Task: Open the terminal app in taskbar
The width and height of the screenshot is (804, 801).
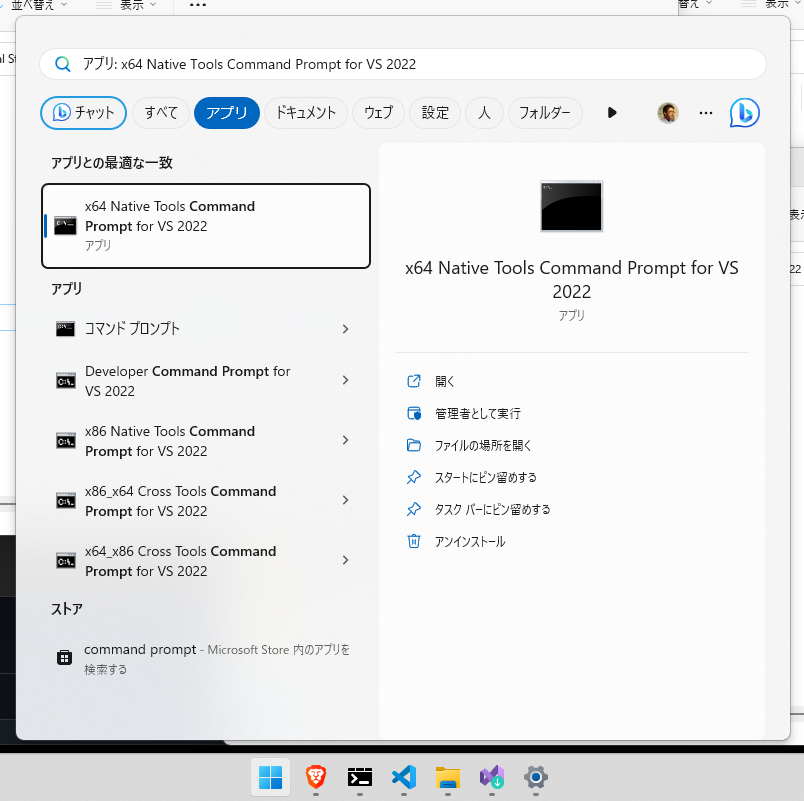Action: 360,777
